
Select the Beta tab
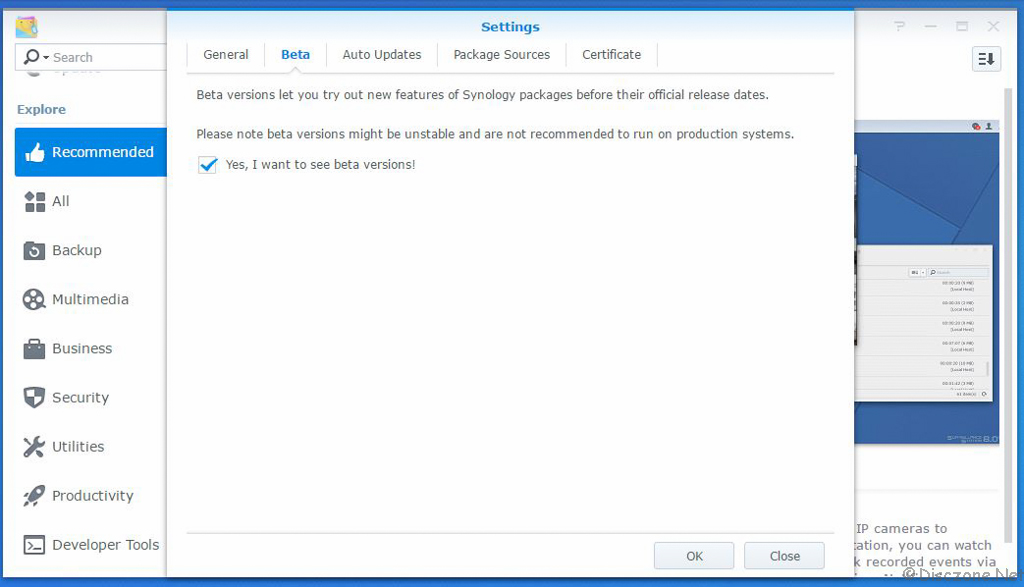click(x=295, y=55)
